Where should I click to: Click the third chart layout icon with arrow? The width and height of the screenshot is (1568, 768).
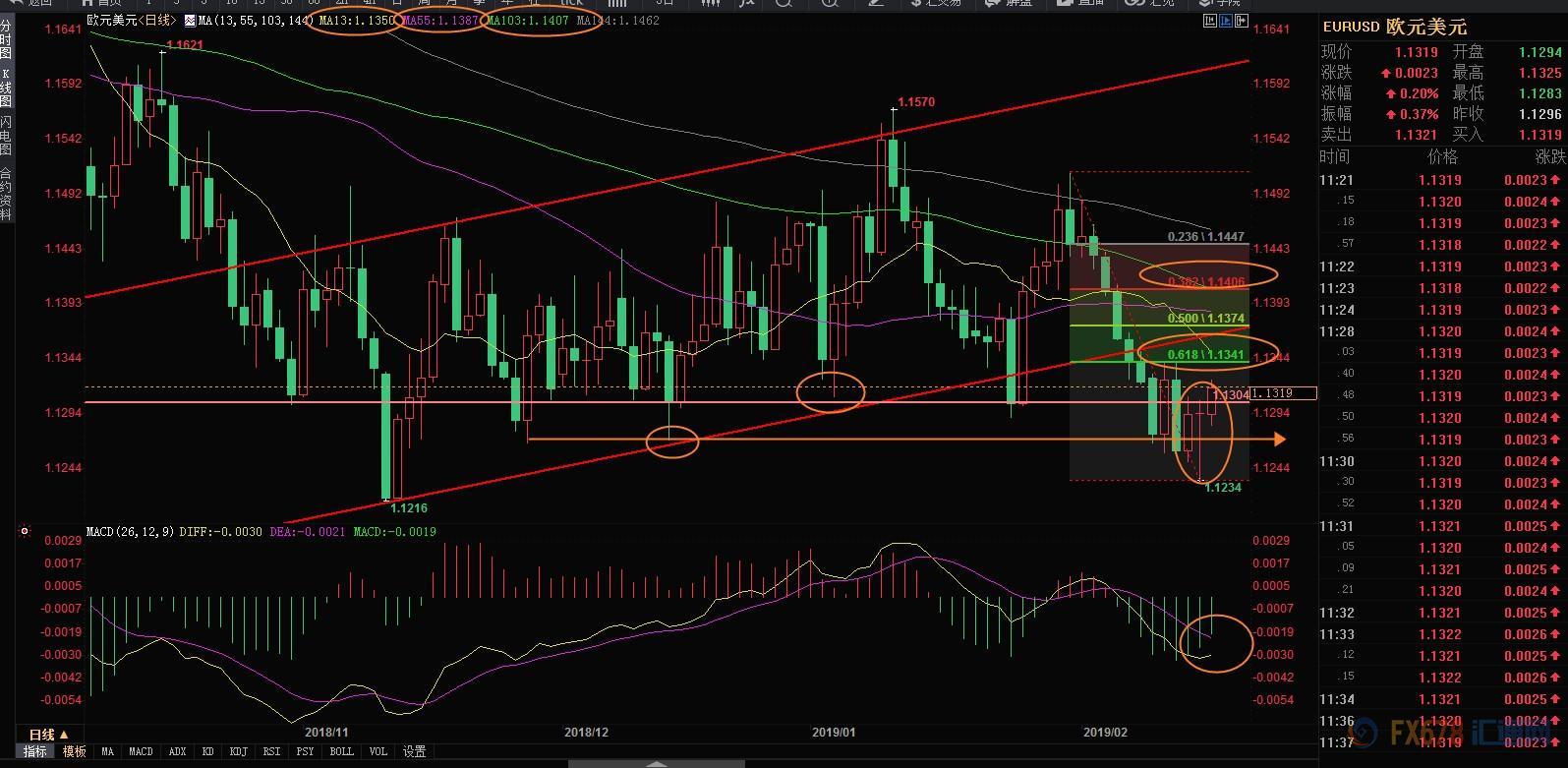click(1241, 21)
